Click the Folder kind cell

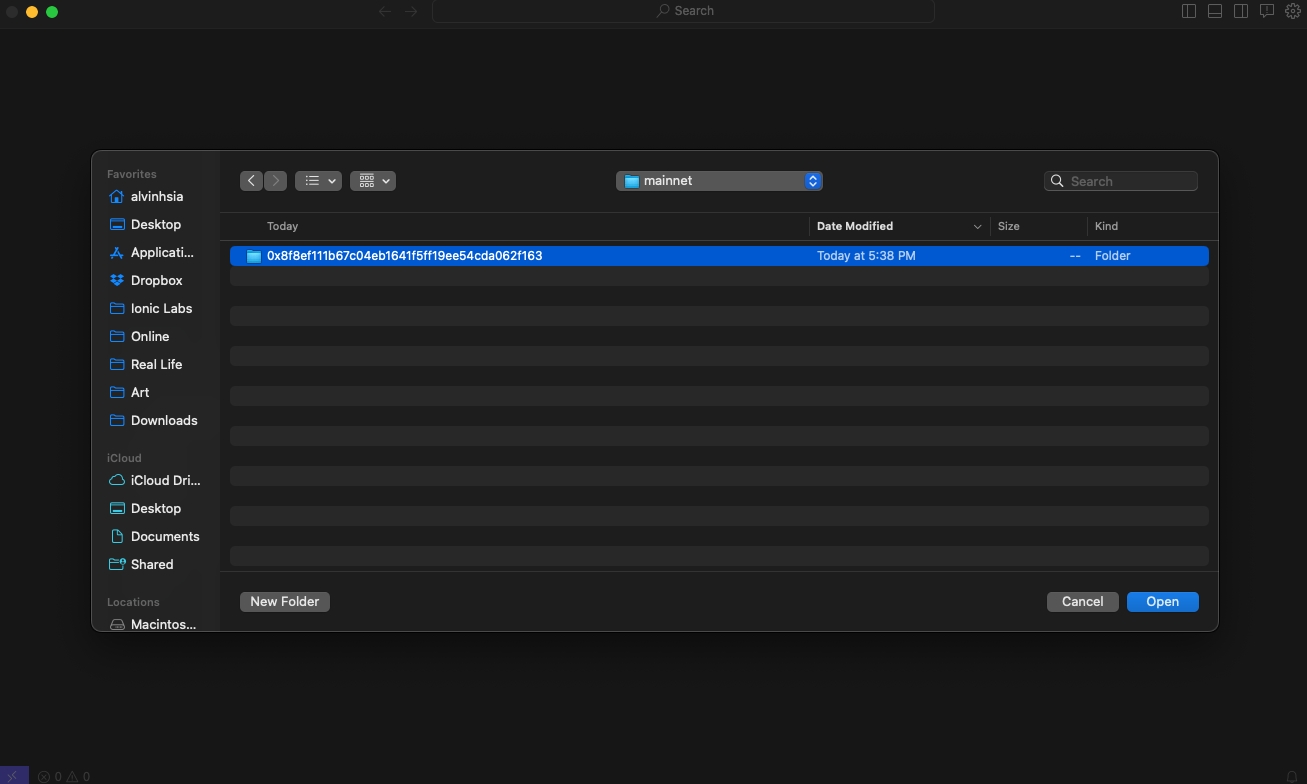point(1113,256)
